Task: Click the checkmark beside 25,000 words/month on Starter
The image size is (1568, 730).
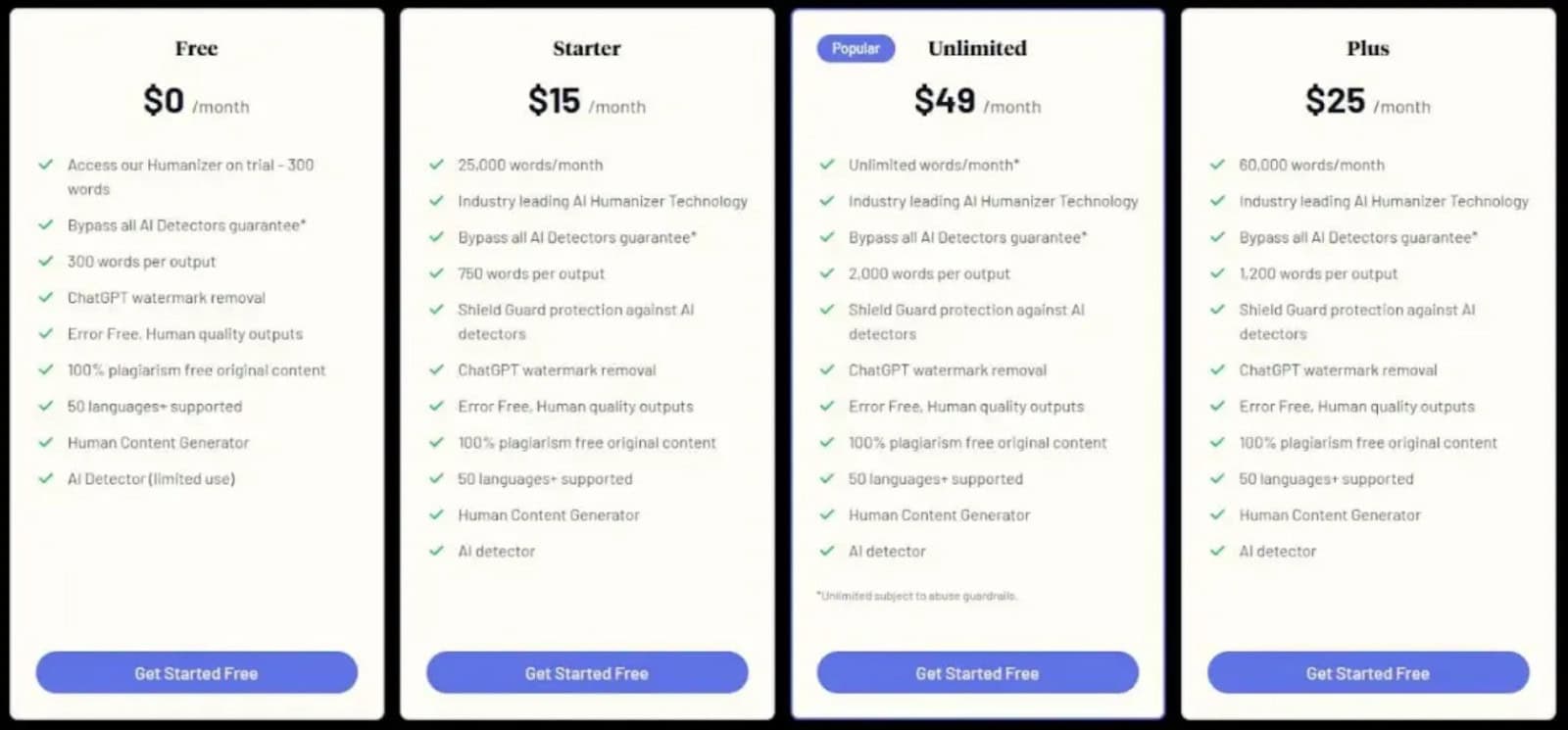Action: point(435,165)
